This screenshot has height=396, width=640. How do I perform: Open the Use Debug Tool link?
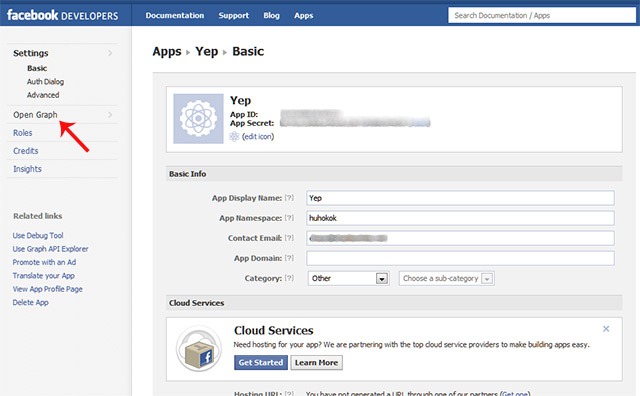38,236
